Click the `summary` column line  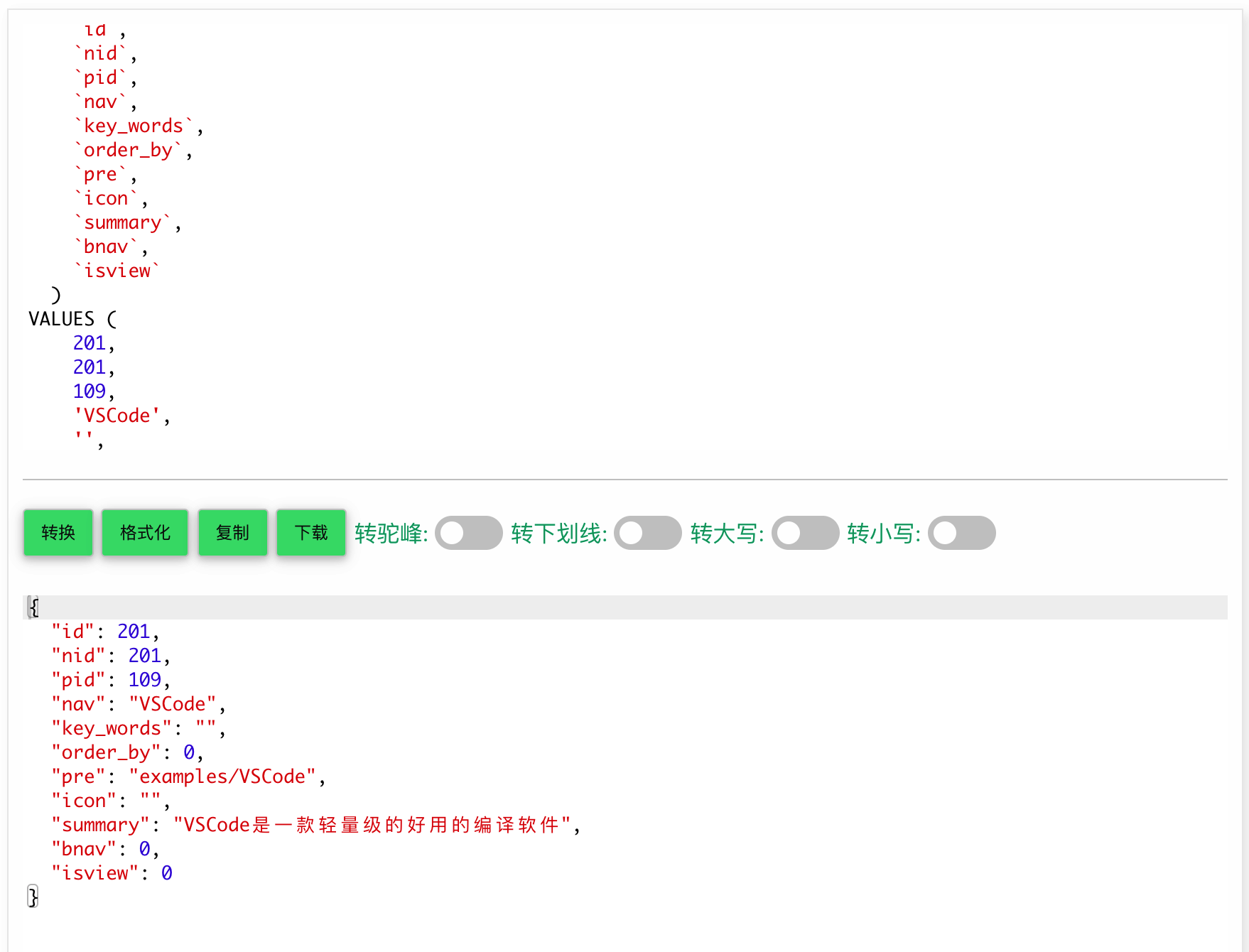pos(128,222)
